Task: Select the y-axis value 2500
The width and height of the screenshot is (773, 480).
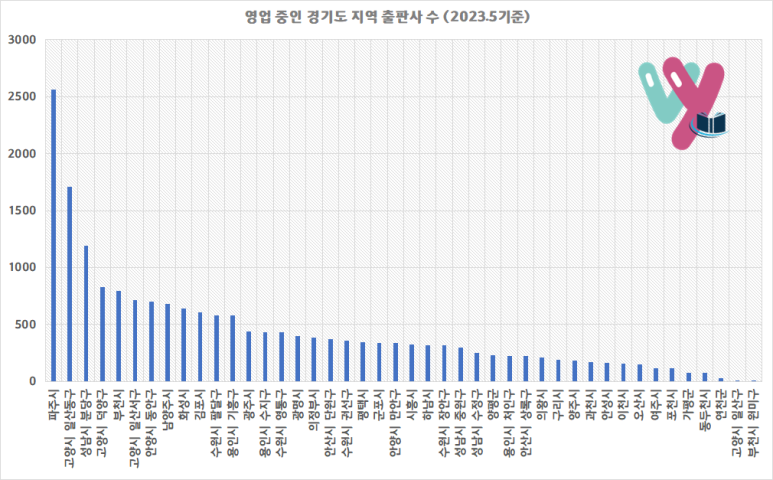Action: point(22,97)
